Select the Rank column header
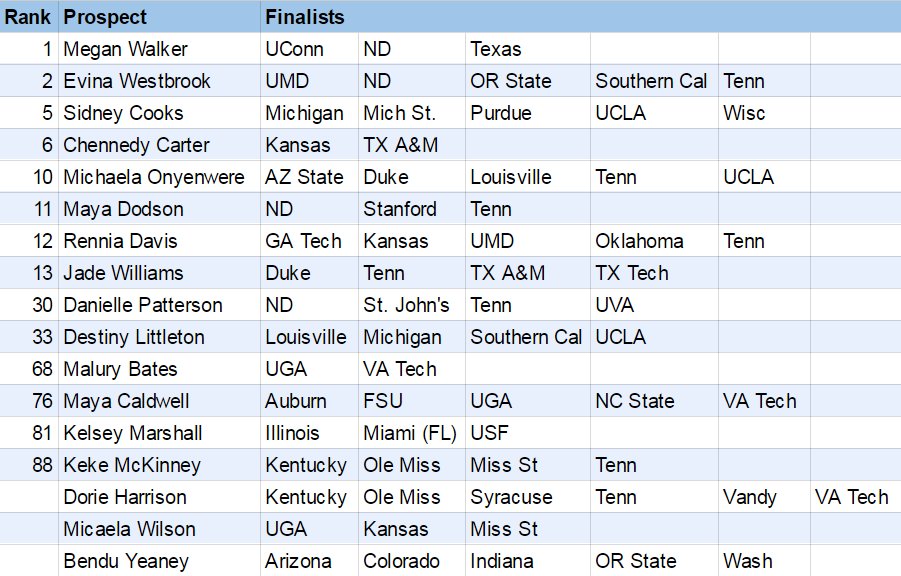This screenshot has width=901, height=576. [x=29, y=17]
